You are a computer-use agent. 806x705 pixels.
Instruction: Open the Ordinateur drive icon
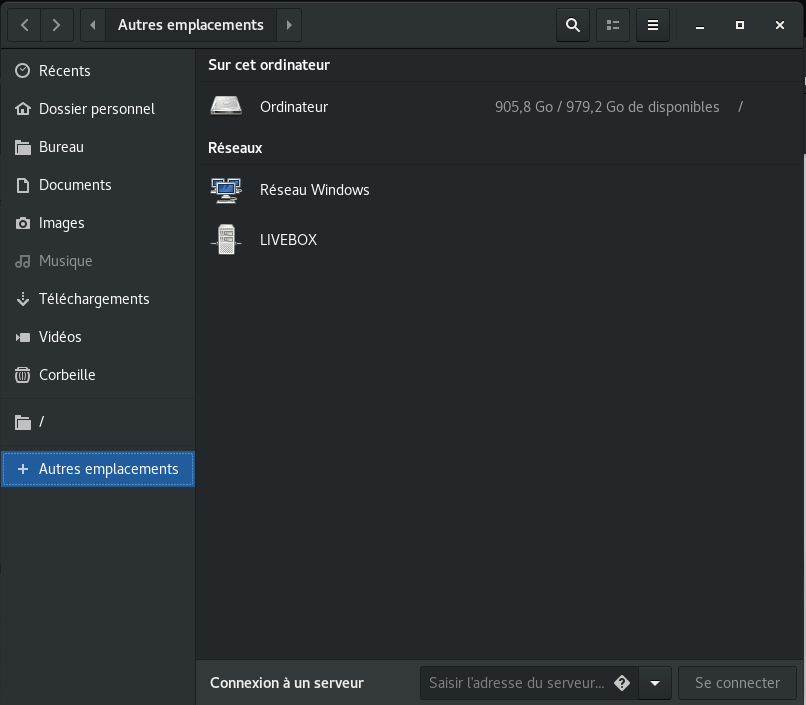click(x=226, y=107)
